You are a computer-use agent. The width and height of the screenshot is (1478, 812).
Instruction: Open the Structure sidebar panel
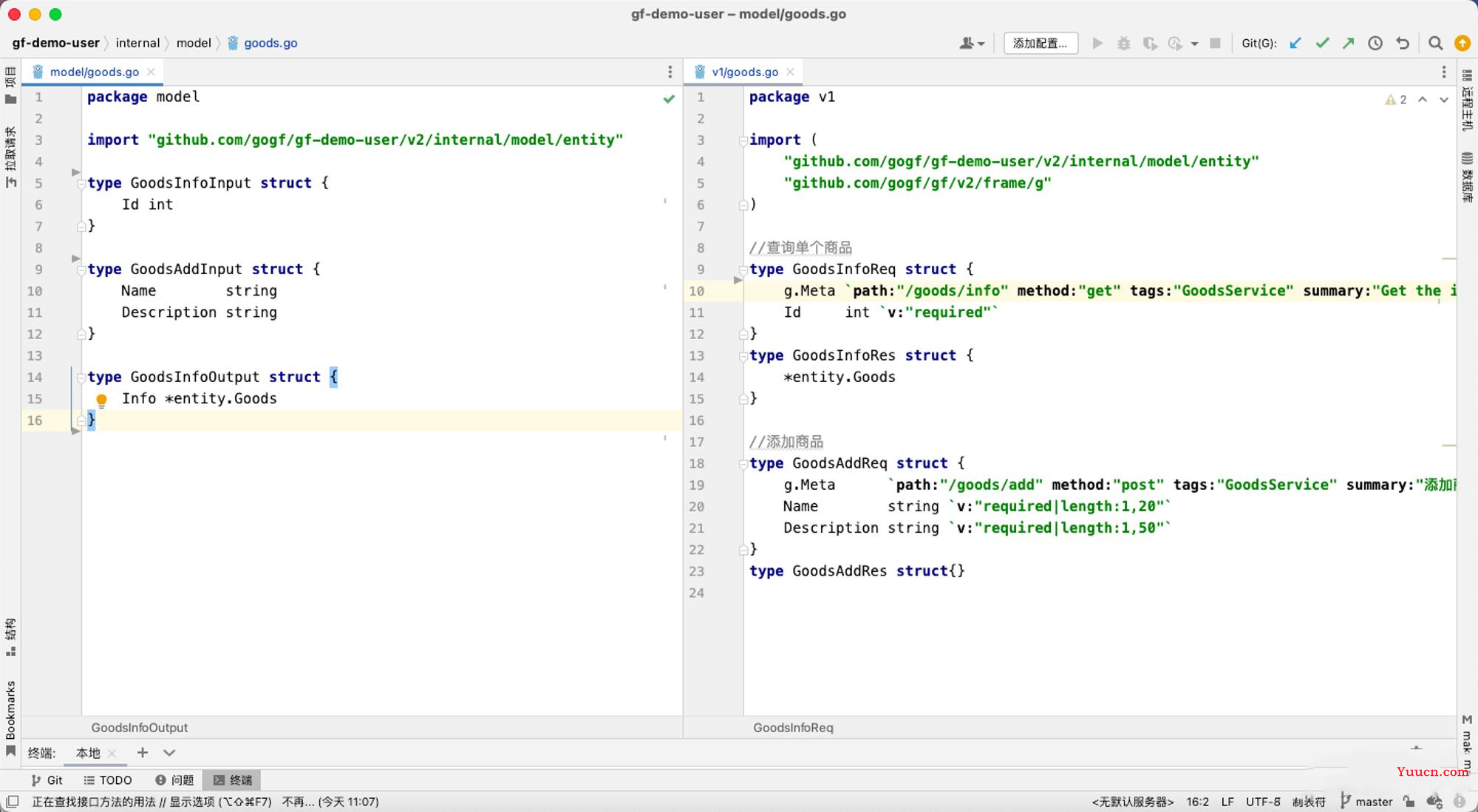point(10,637)
